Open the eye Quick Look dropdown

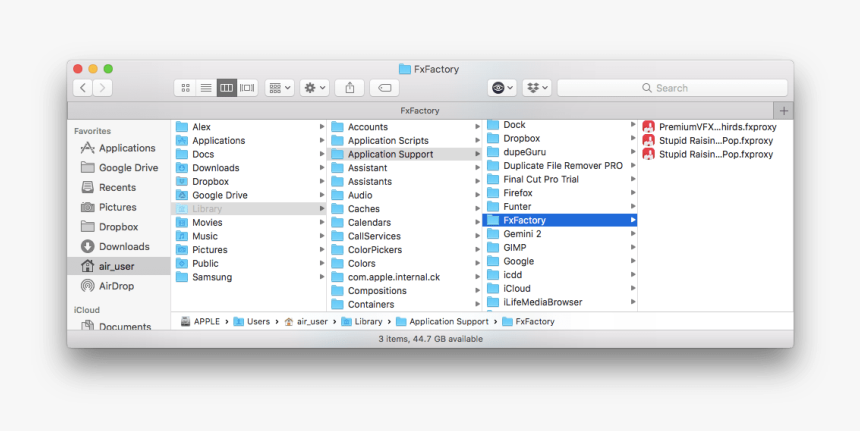pos(502,88)
